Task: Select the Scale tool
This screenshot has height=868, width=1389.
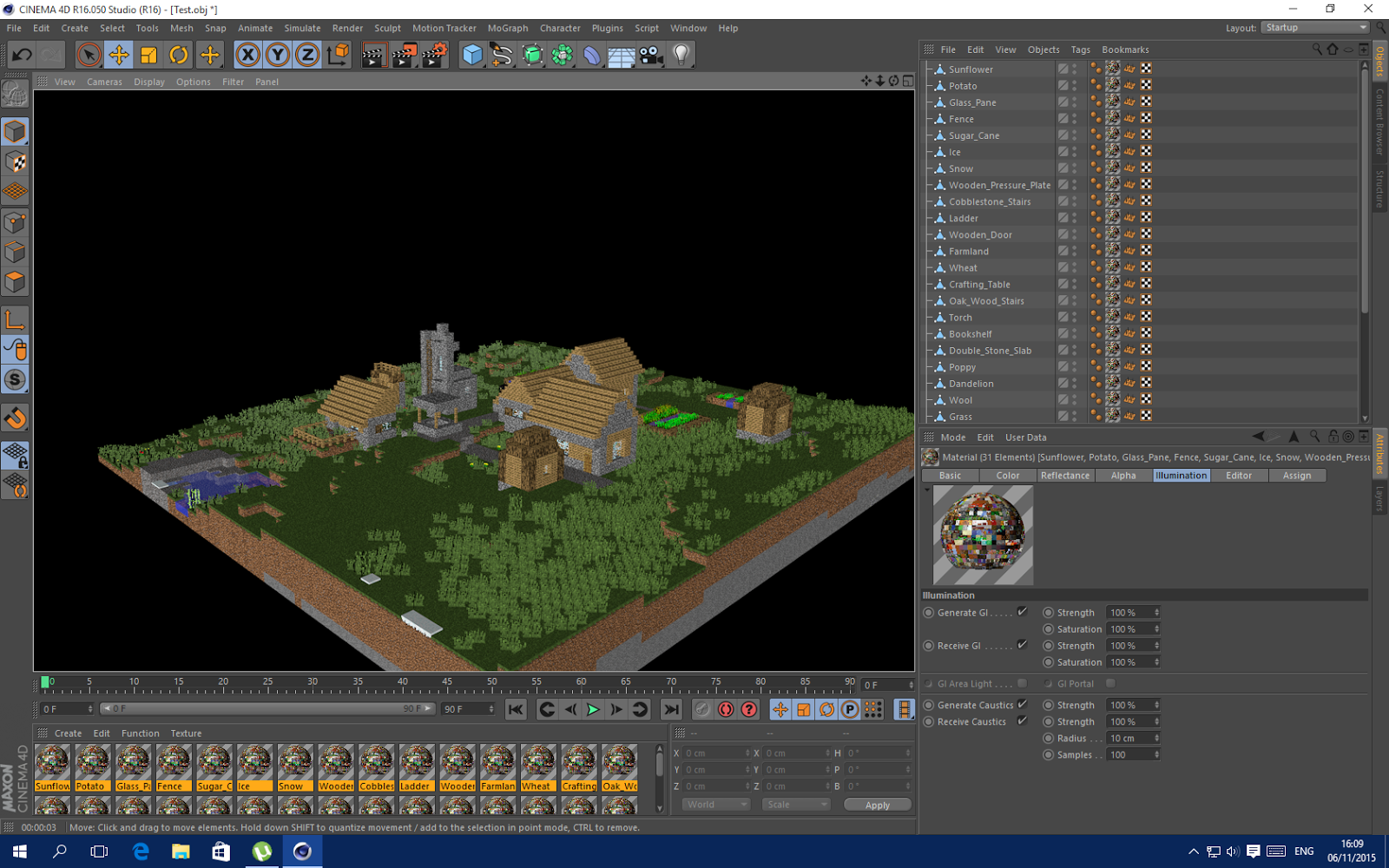Action: (x=148, y=55)
